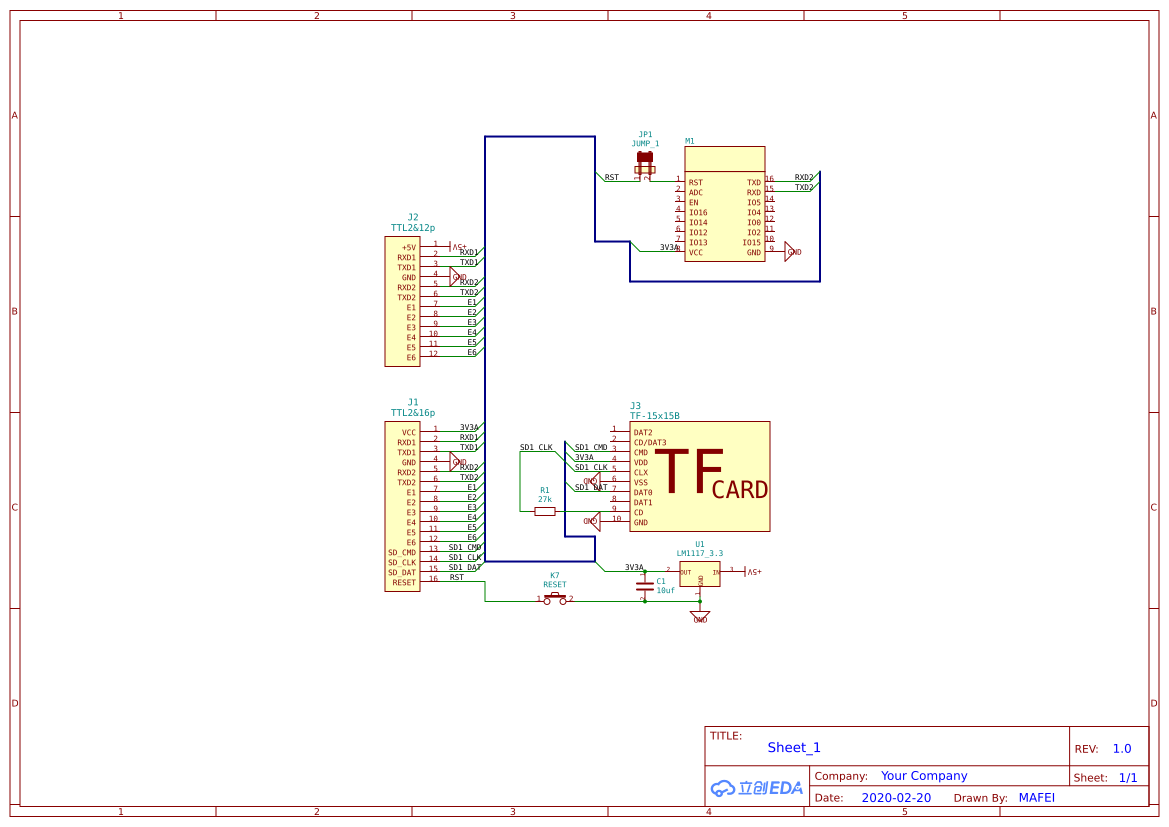This screenshot has height=827, width=1169.
Task: Click the +5V power flag at U1 IN
Action: [x=753, y=572]
